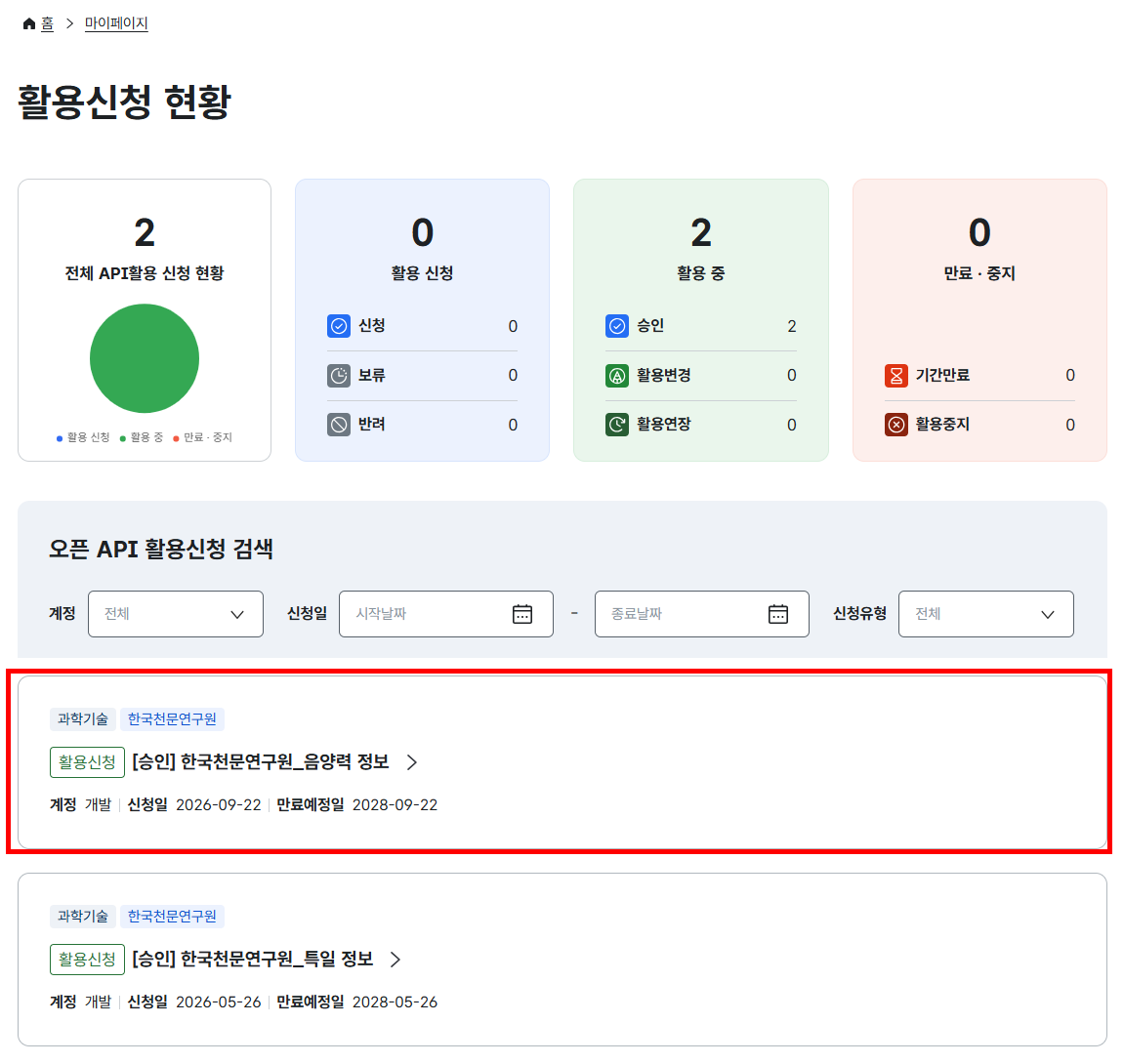1124x1064 pixels.
Task: Click the 활용 중 card heading
Action: 701,273
